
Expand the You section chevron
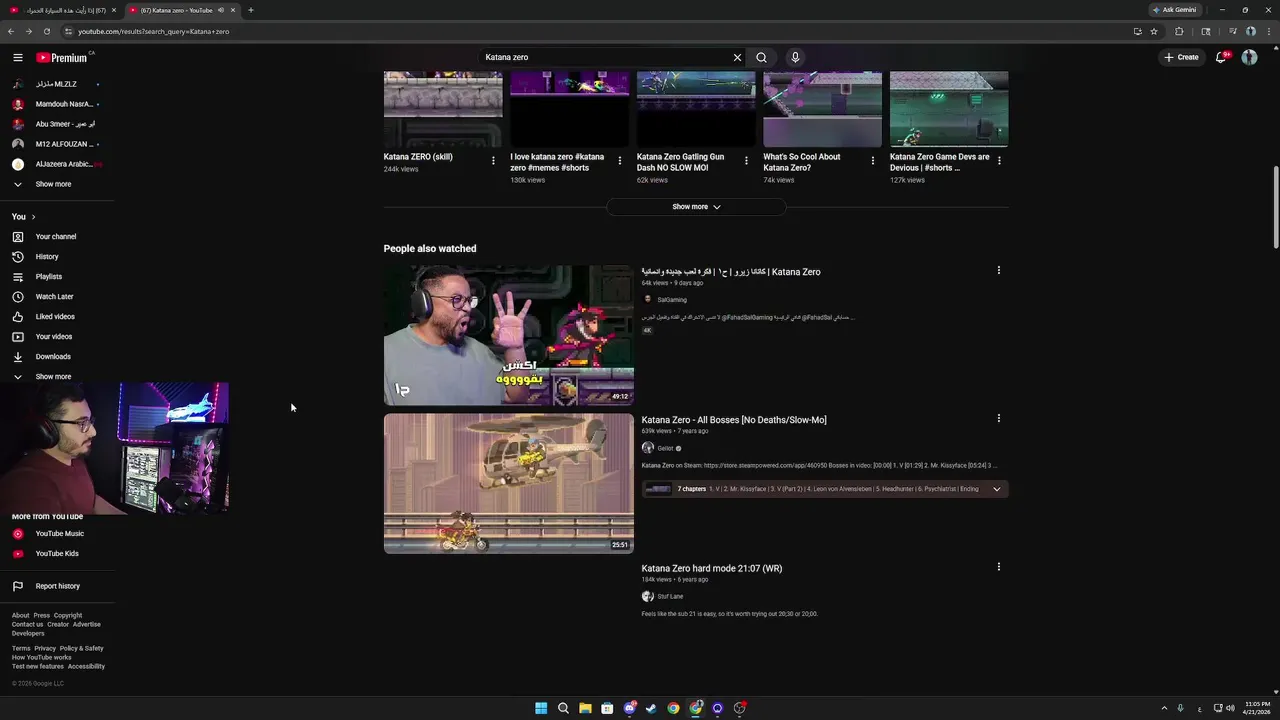click(33, 217)
